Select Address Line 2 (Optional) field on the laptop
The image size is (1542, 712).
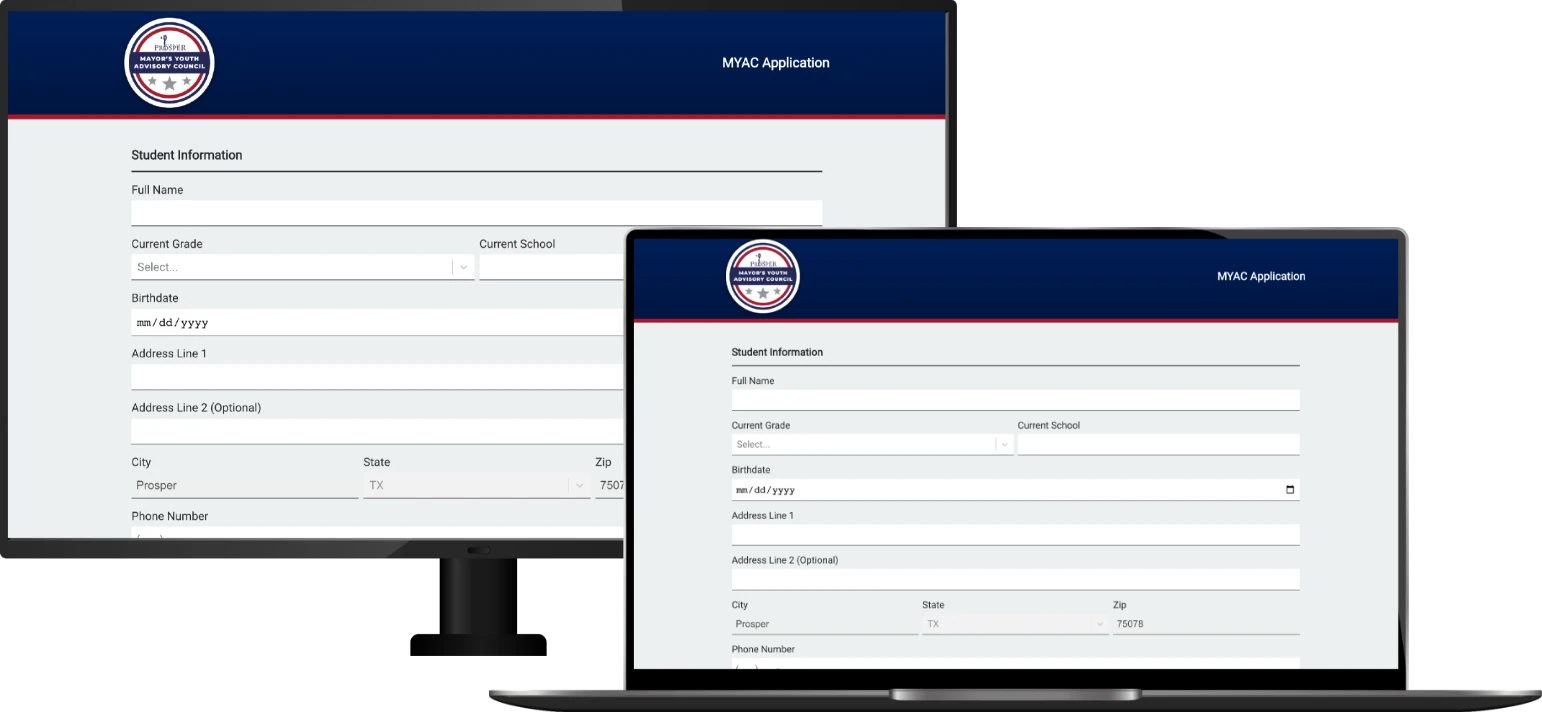pyautogui.click(x=1014, y=579)
